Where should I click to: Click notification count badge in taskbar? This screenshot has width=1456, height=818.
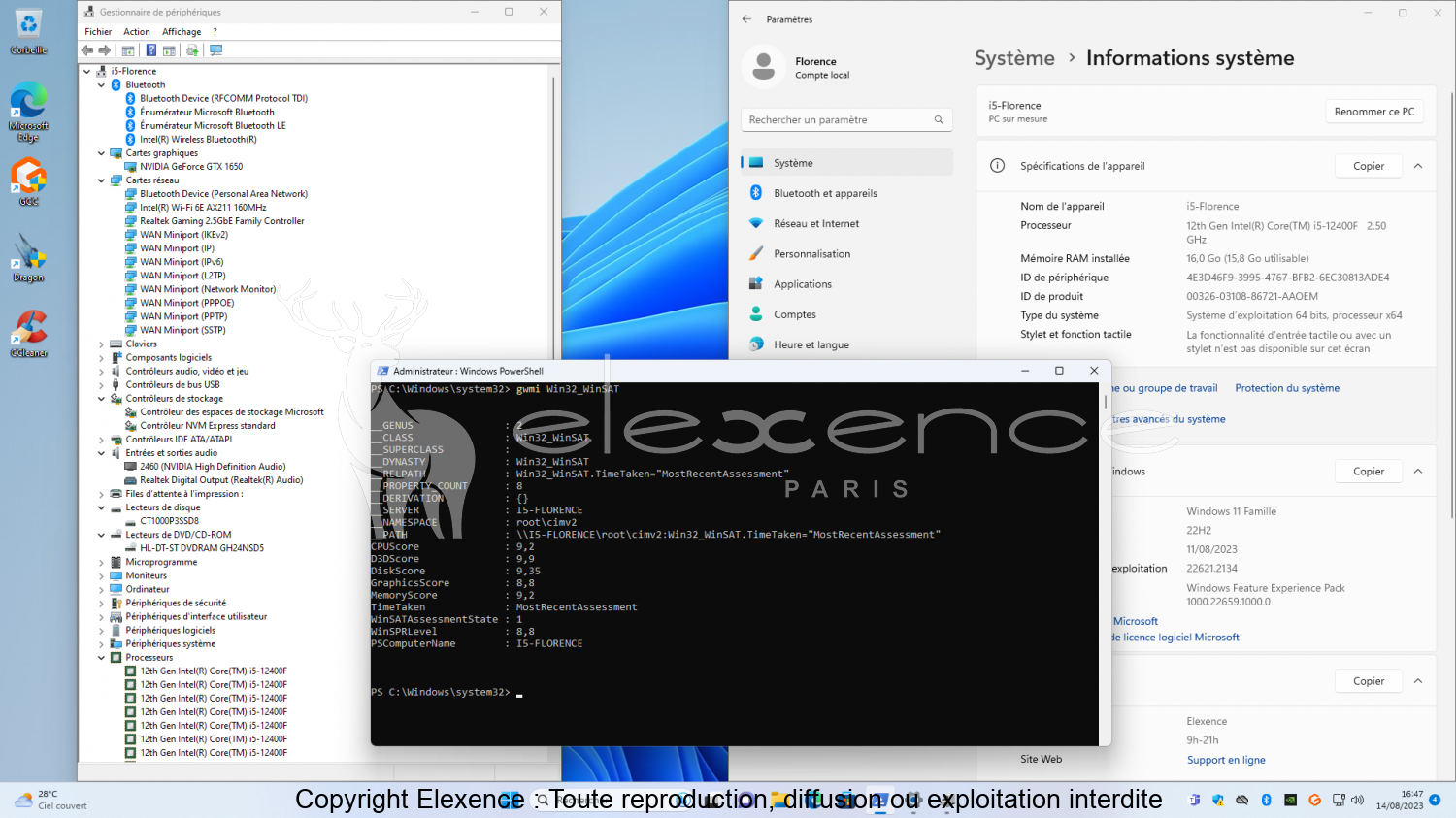(x=1435, y=801)
